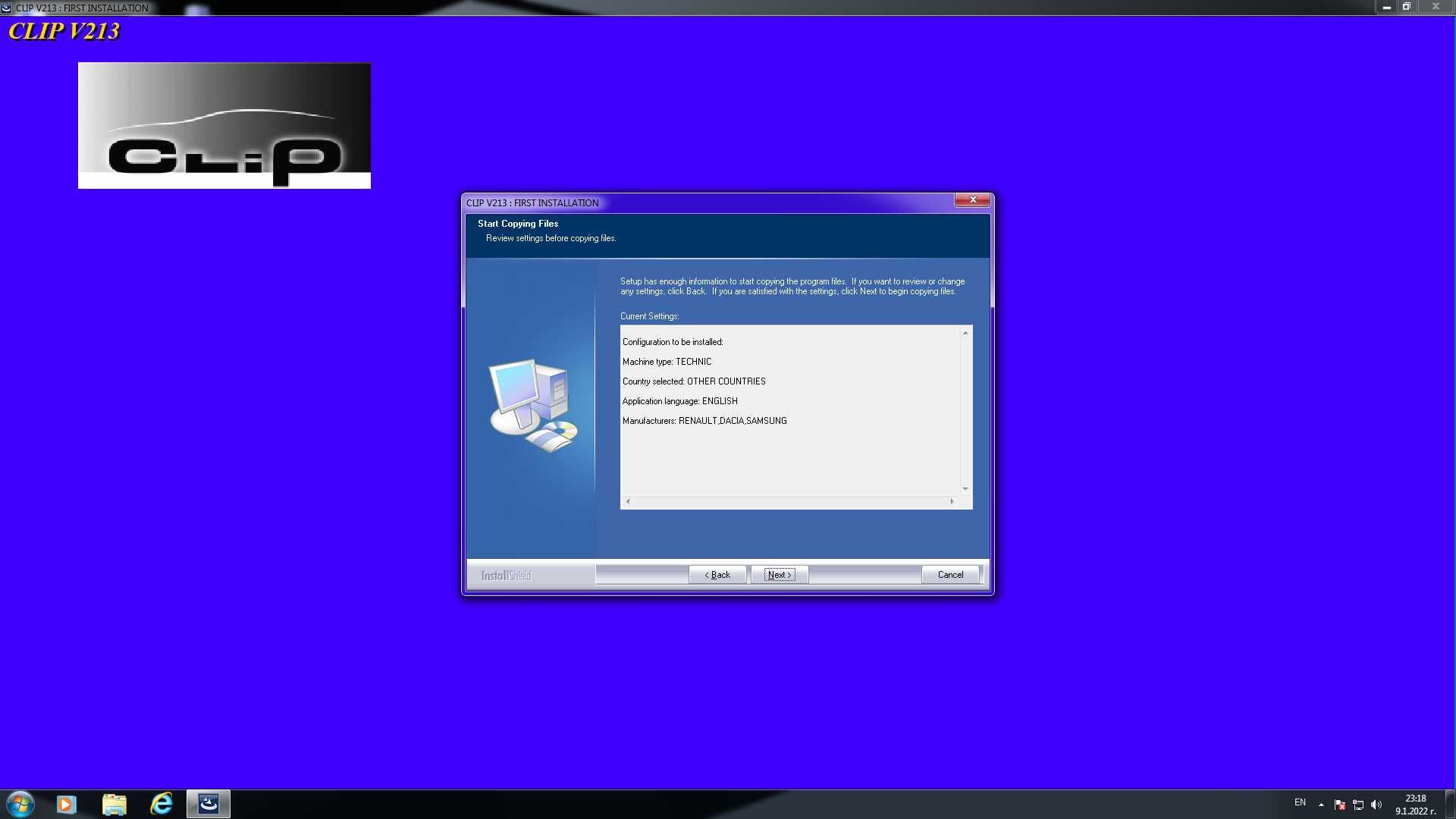
Task: Open the volume speaker tray icon
Action: pyautogui.click(x=1376, y=805)
